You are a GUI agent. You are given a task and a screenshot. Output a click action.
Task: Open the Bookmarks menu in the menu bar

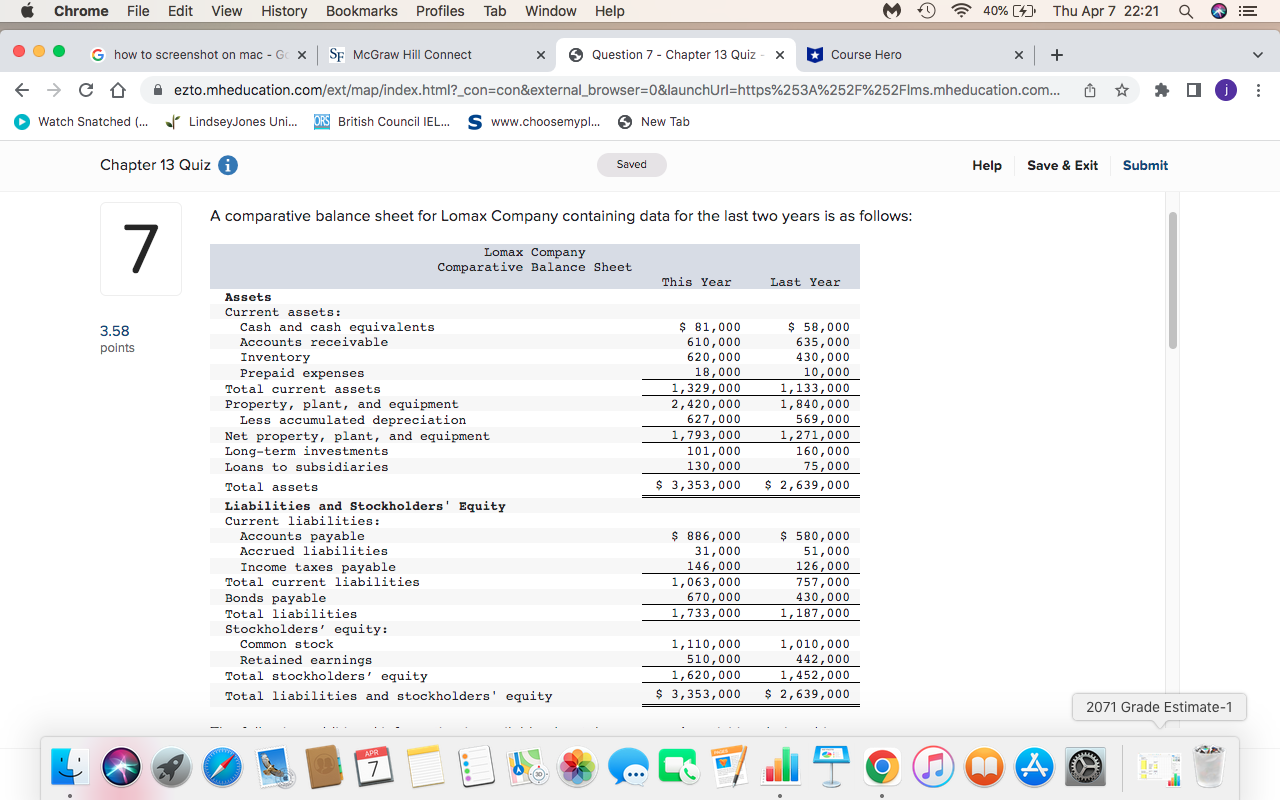pos(361,11)
